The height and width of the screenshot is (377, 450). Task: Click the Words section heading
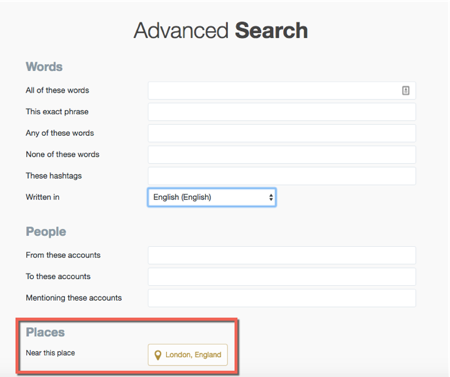pyautogui.click(x=44, y=67)
